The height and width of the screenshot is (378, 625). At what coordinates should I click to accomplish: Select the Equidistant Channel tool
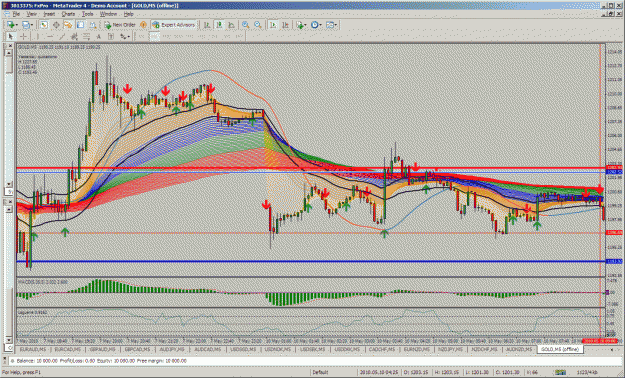pos(74,37)
